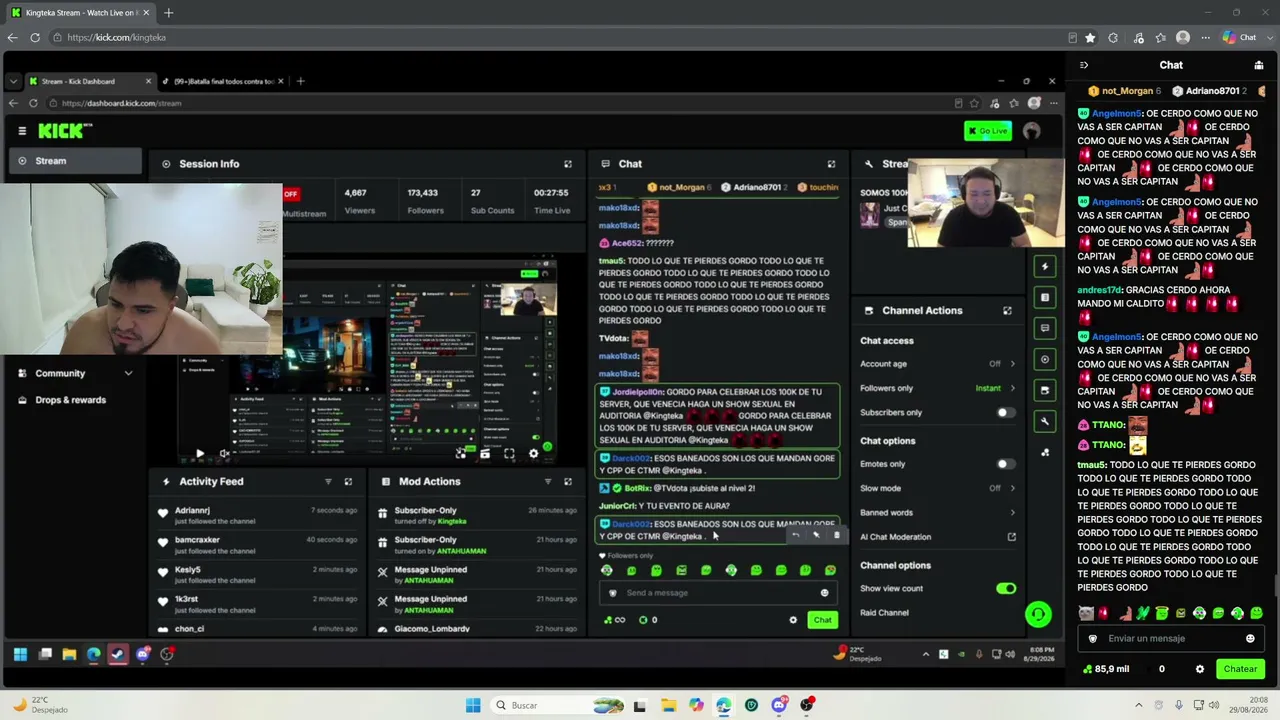This screenshot has height=720, width=1280.
Task: Open the browser Chat sidebar button
Action: [1239, 38]
